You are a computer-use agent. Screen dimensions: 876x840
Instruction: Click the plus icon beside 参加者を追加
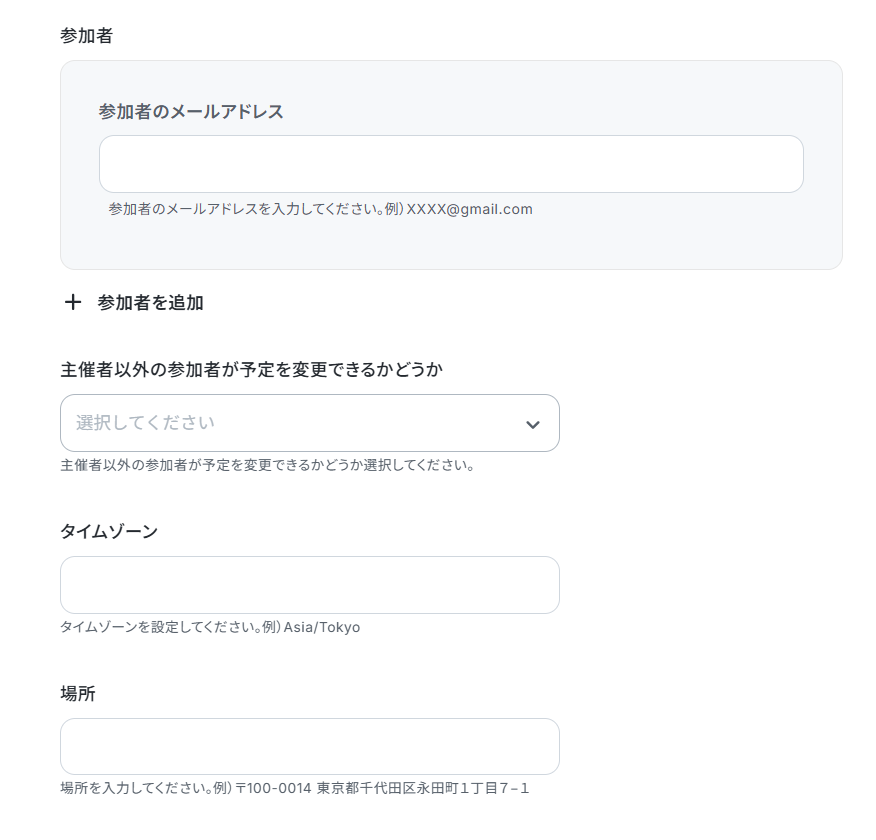pyautogui.click(x=73, y=302)
